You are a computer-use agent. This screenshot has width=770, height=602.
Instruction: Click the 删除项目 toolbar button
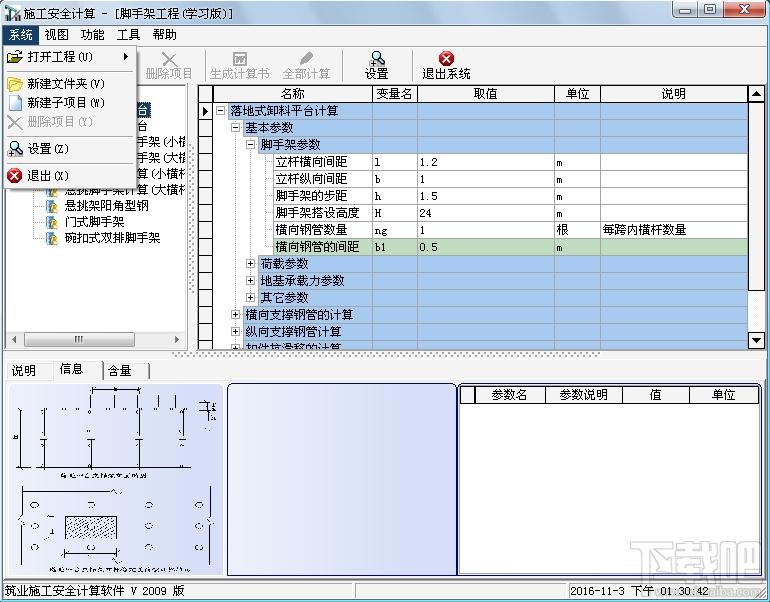(169, 65)
